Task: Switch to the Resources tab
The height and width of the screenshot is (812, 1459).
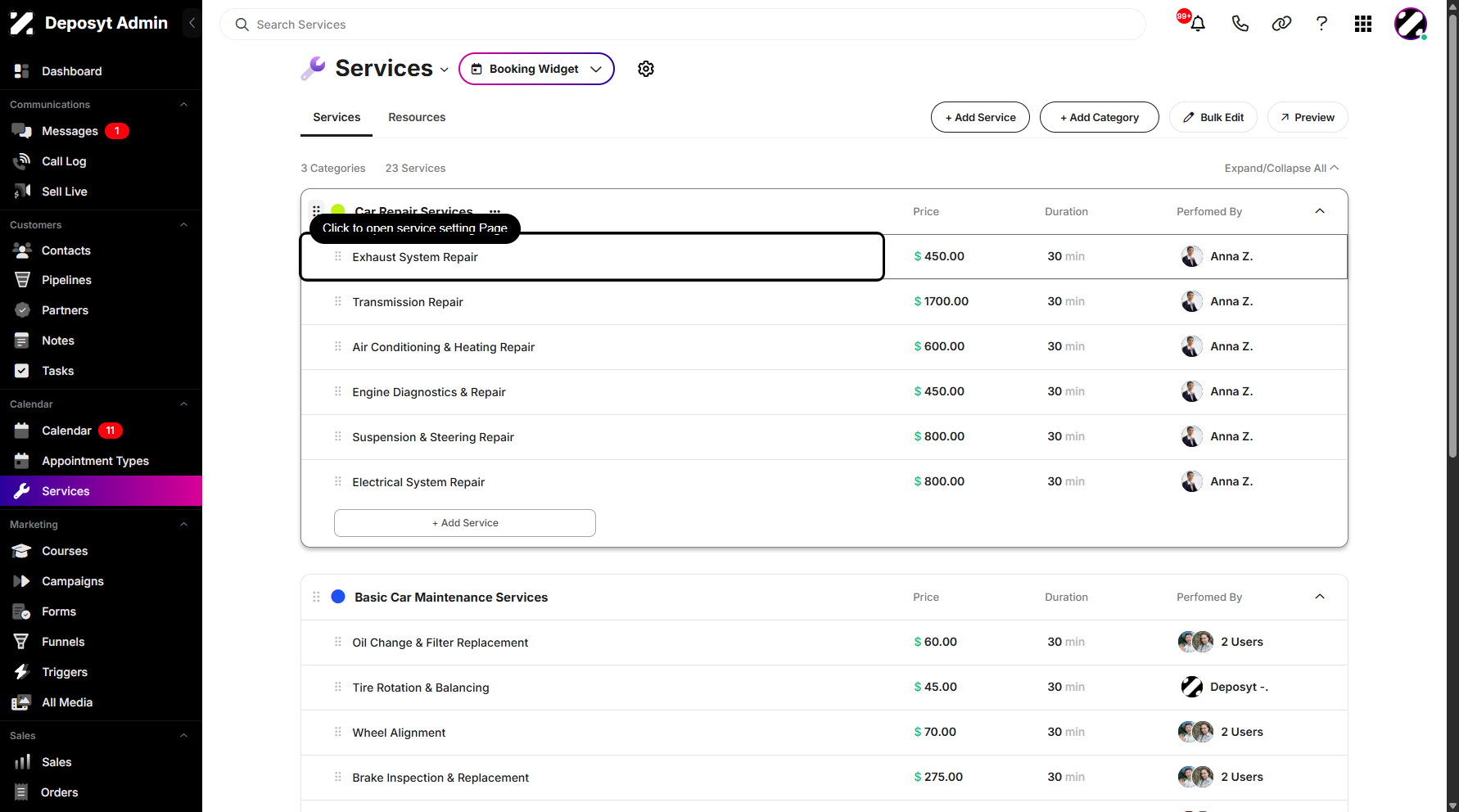Action: point(417,117)
